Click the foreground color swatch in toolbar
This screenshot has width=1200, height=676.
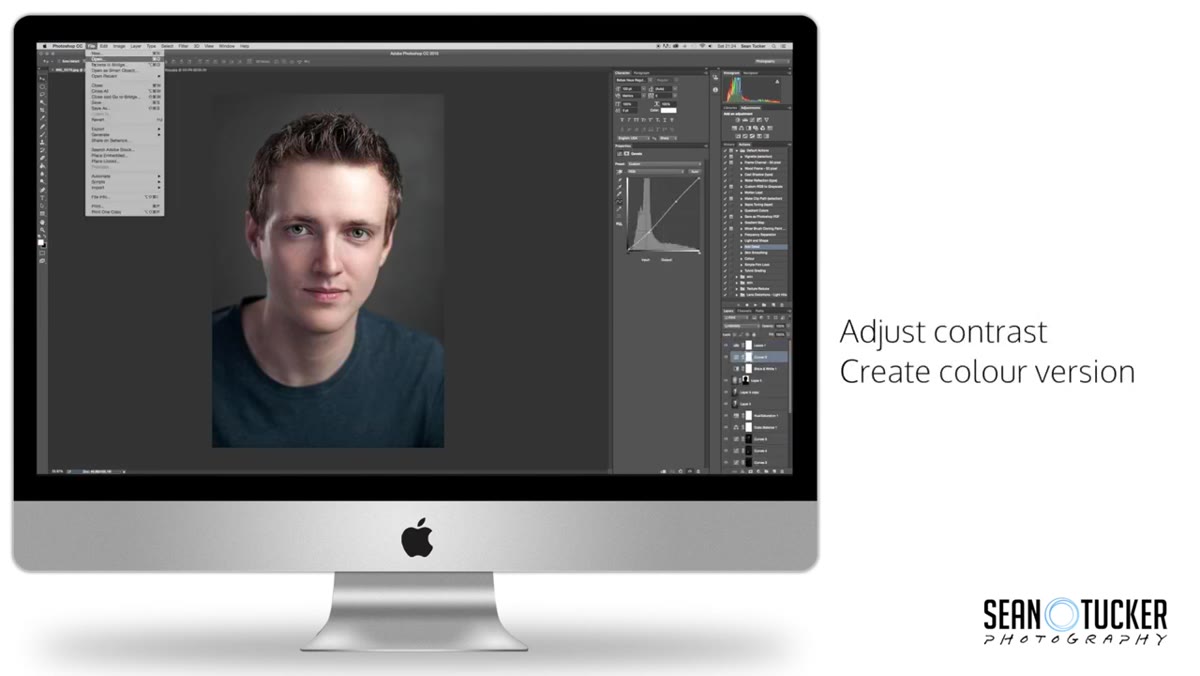[41, 242]
